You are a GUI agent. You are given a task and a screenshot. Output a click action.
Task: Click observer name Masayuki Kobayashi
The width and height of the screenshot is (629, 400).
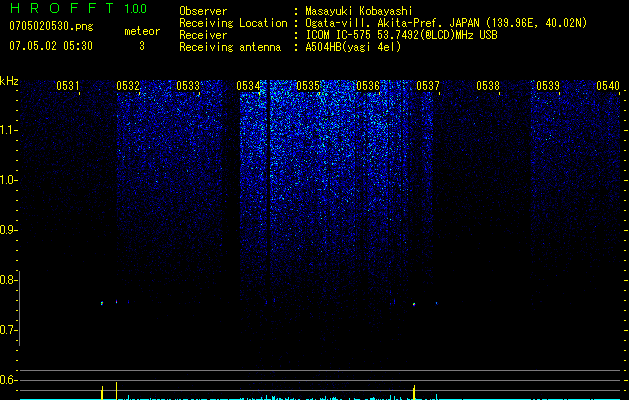(x=359, y=11)
